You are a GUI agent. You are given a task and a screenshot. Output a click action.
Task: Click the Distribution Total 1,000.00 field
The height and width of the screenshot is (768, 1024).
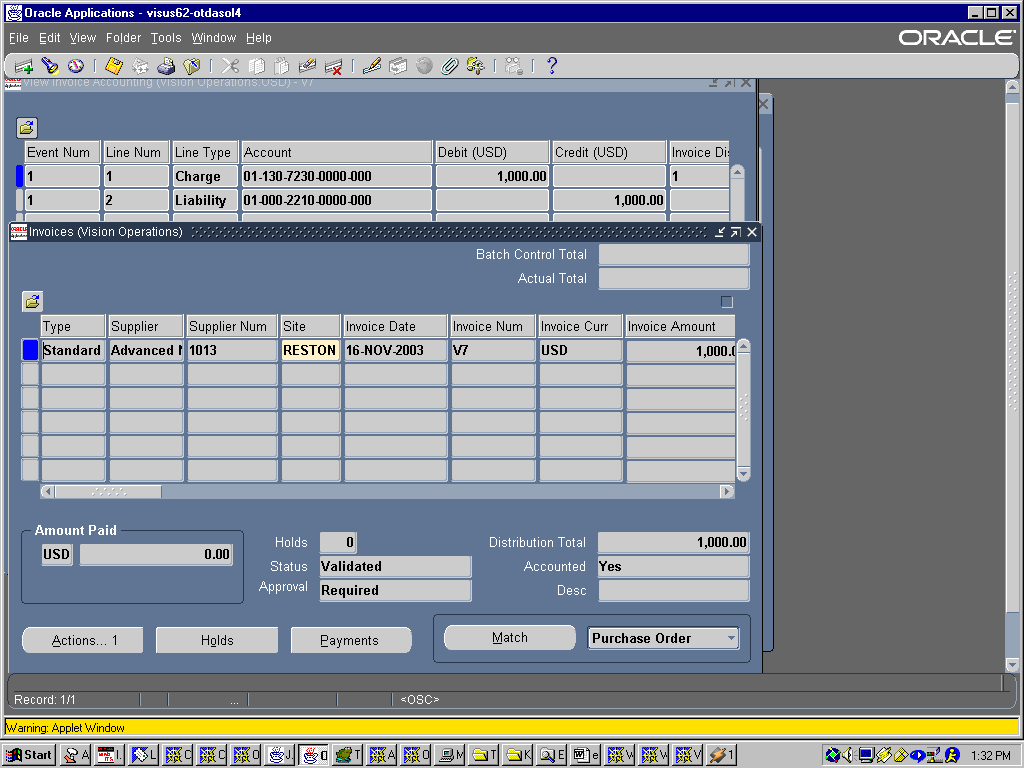673,542
